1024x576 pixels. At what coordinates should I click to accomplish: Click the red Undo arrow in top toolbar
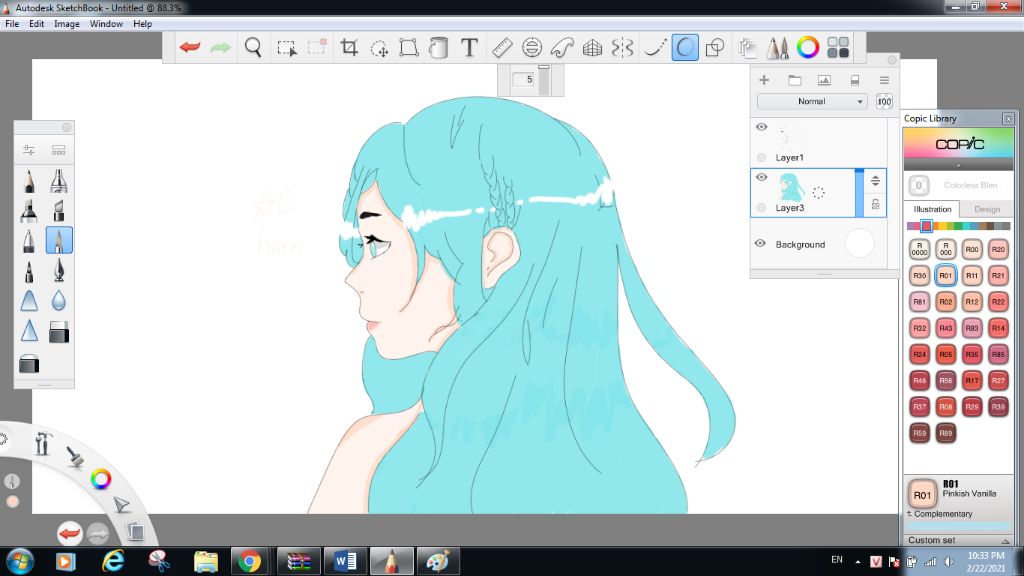coord(190,47)
